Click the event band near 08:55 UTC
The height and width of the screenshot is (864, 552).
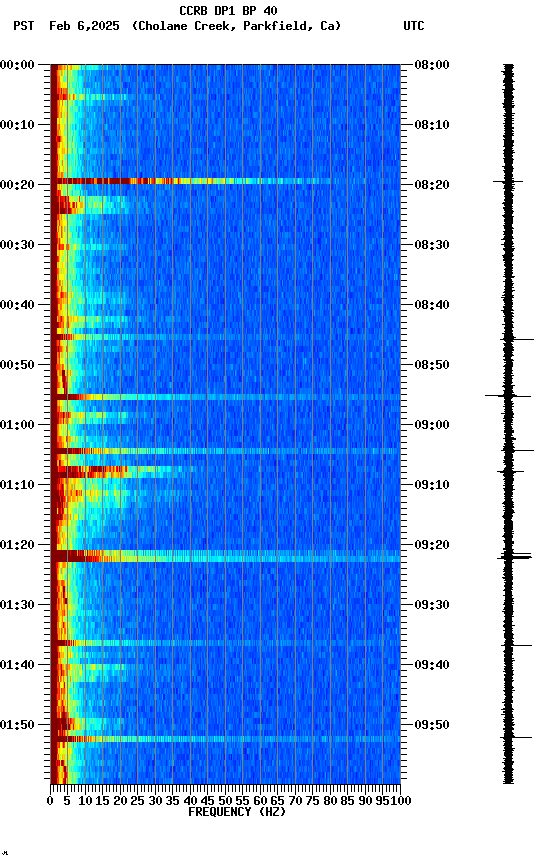pyautogui.click(x=225, y=397)
